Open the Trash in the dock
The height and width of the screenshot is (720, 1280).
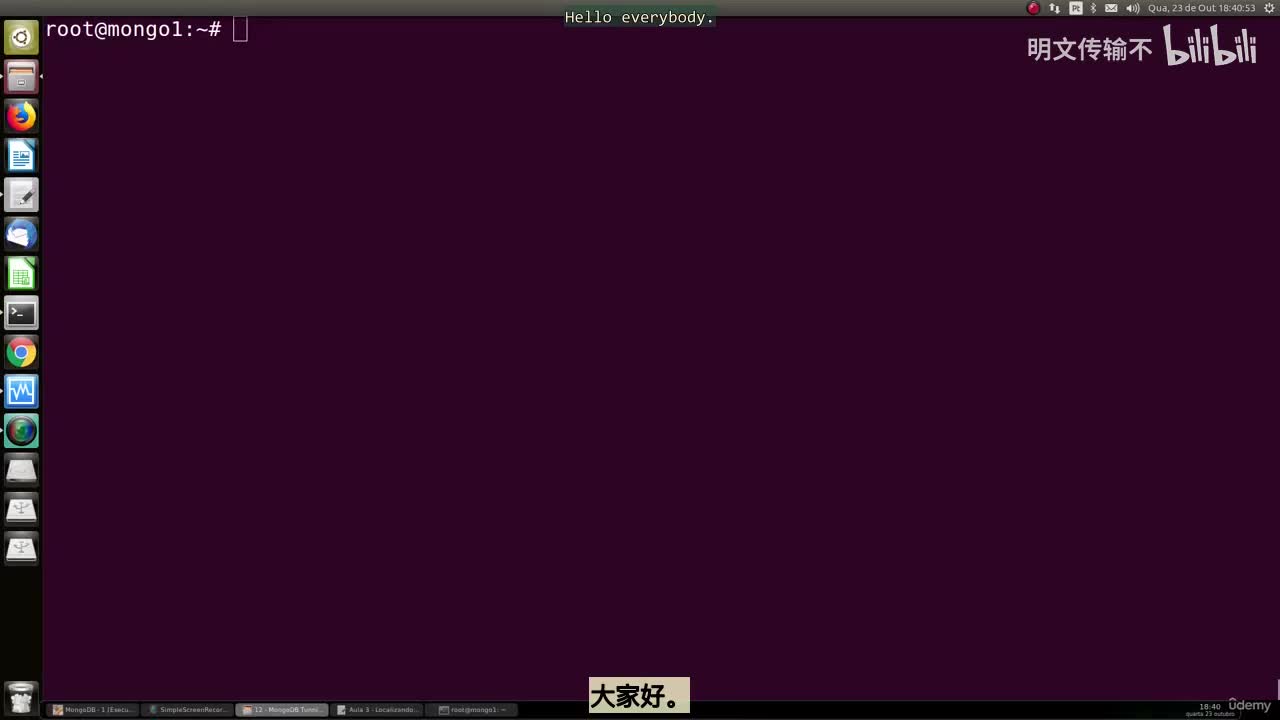tap(21, 697)
